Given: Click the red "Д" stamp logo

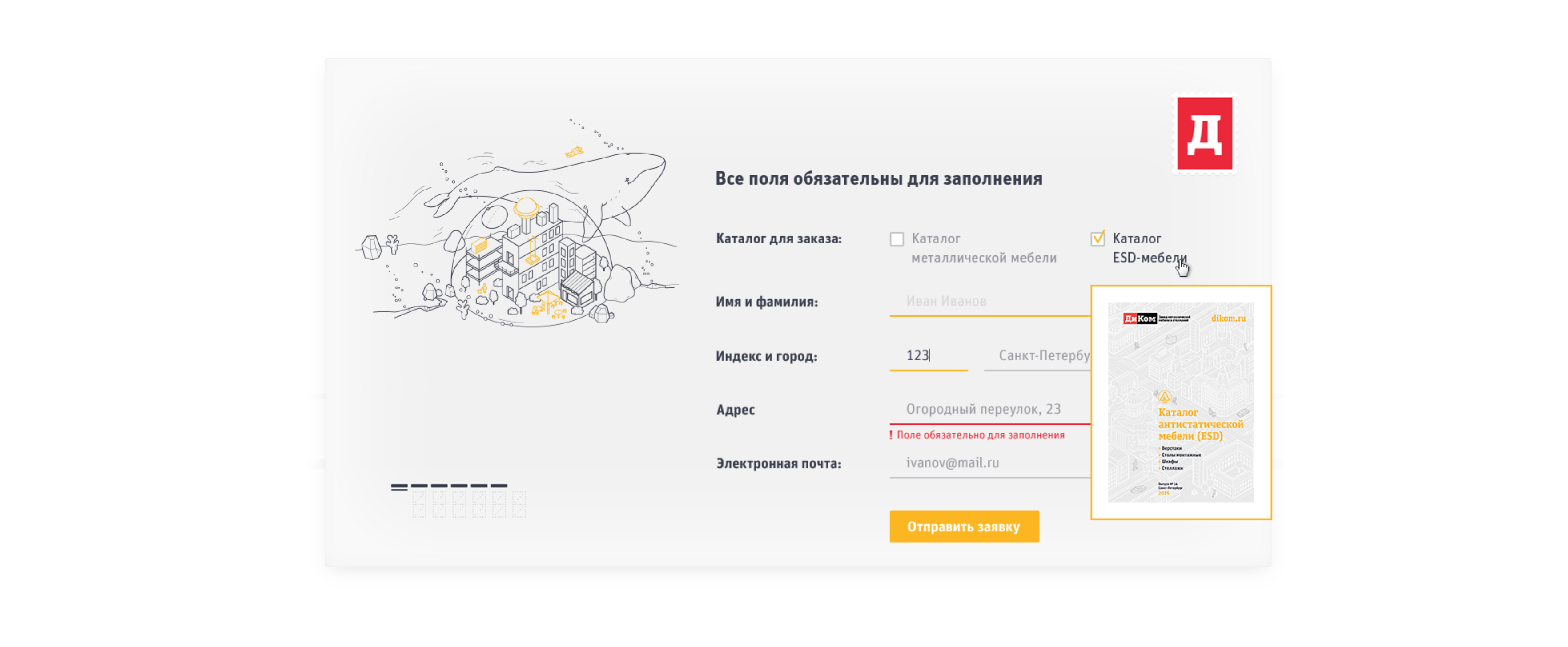Looking at the screenshot, I should (x=1204, y=133).
